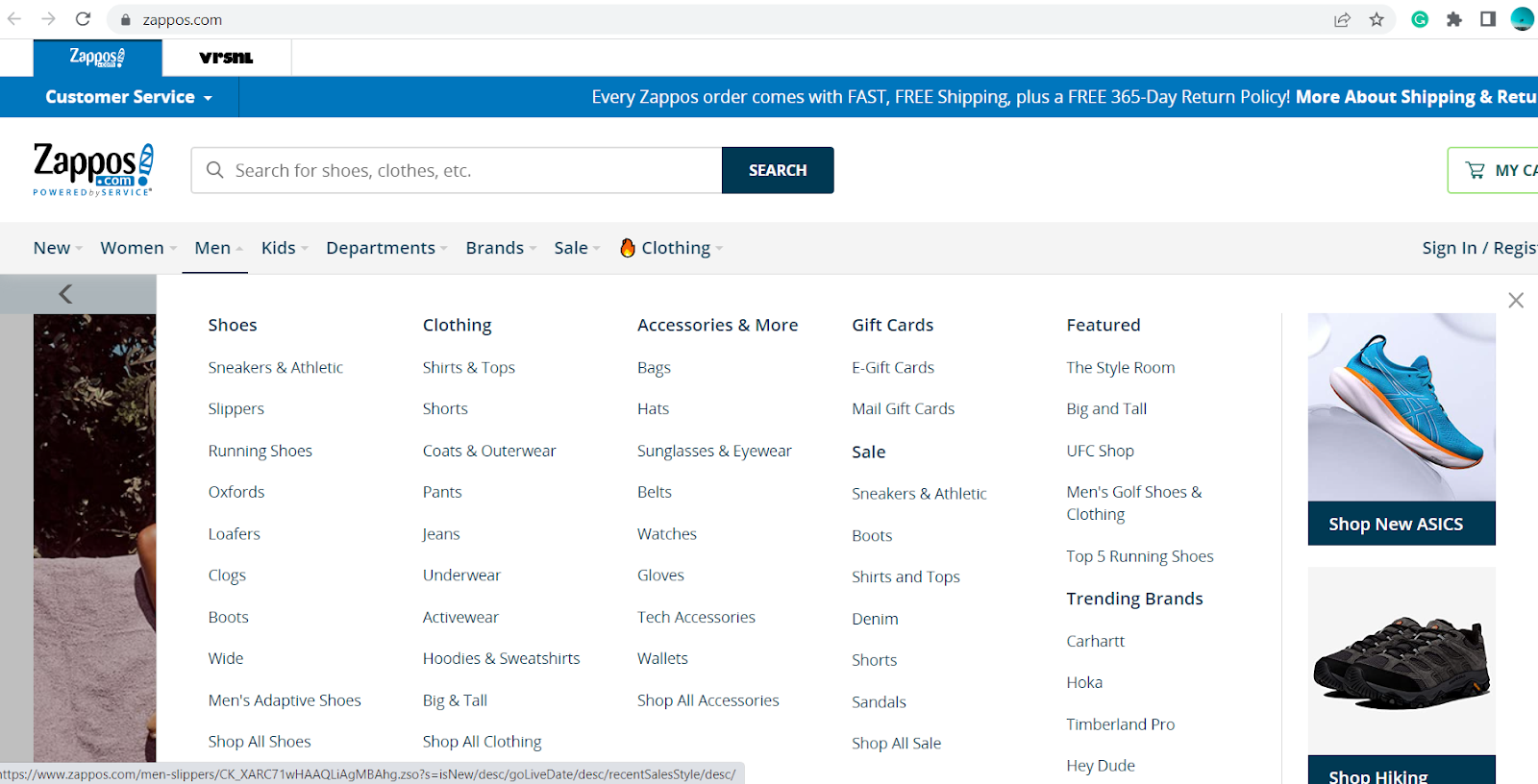Switch to the VRSNL site tab
This screenshot has width=1538, height=784.
[x=227, y=58]
